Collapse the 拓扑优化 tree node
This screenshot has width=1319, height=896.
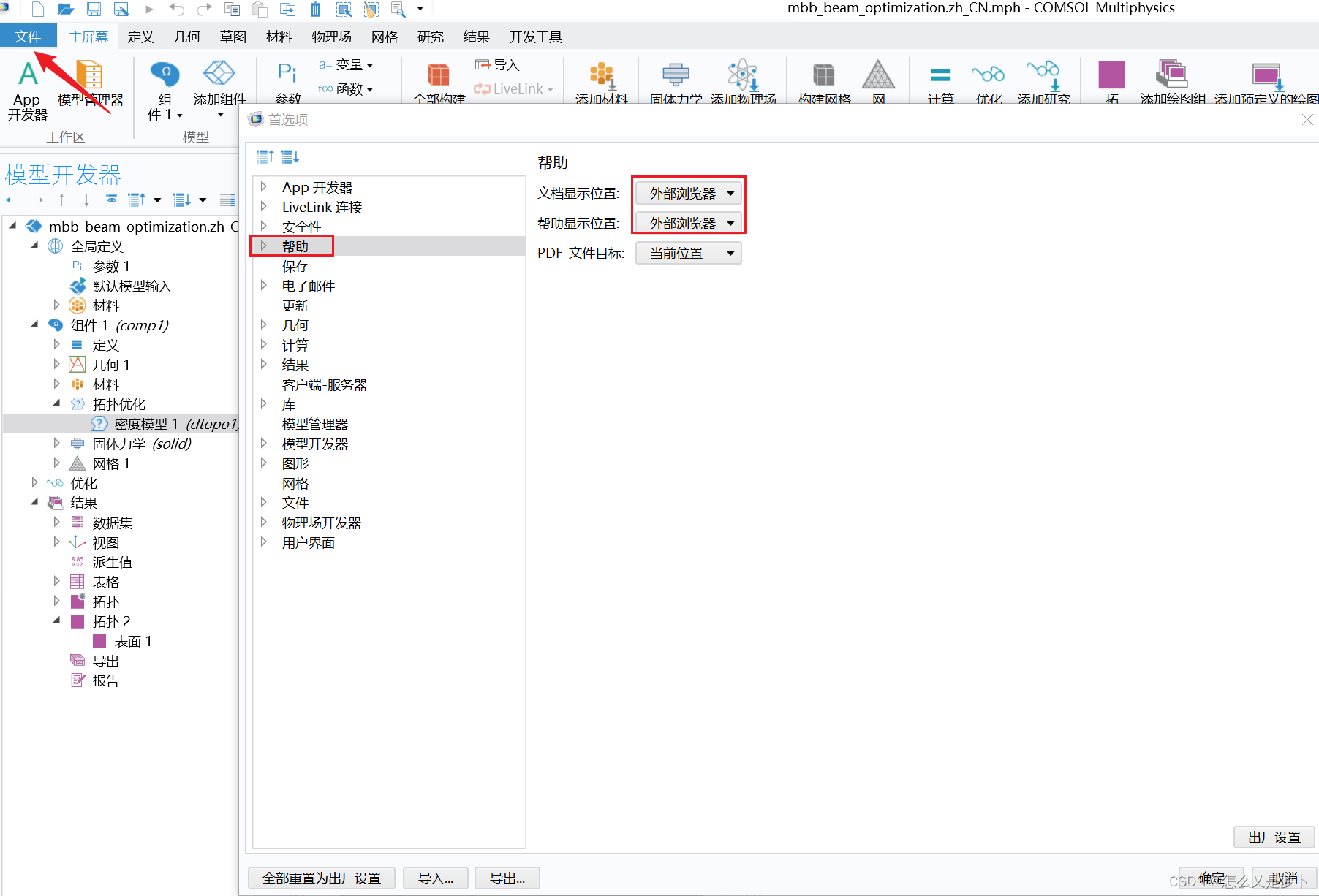[56, 403]
